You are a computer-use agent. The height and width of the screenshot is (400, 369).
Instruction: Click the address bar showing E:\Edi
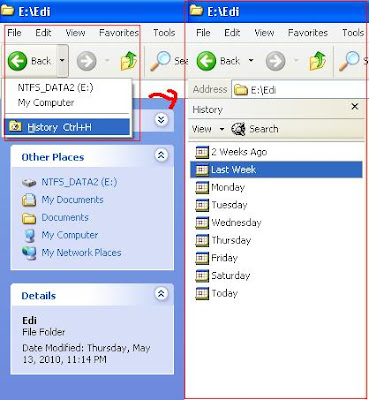299,90
